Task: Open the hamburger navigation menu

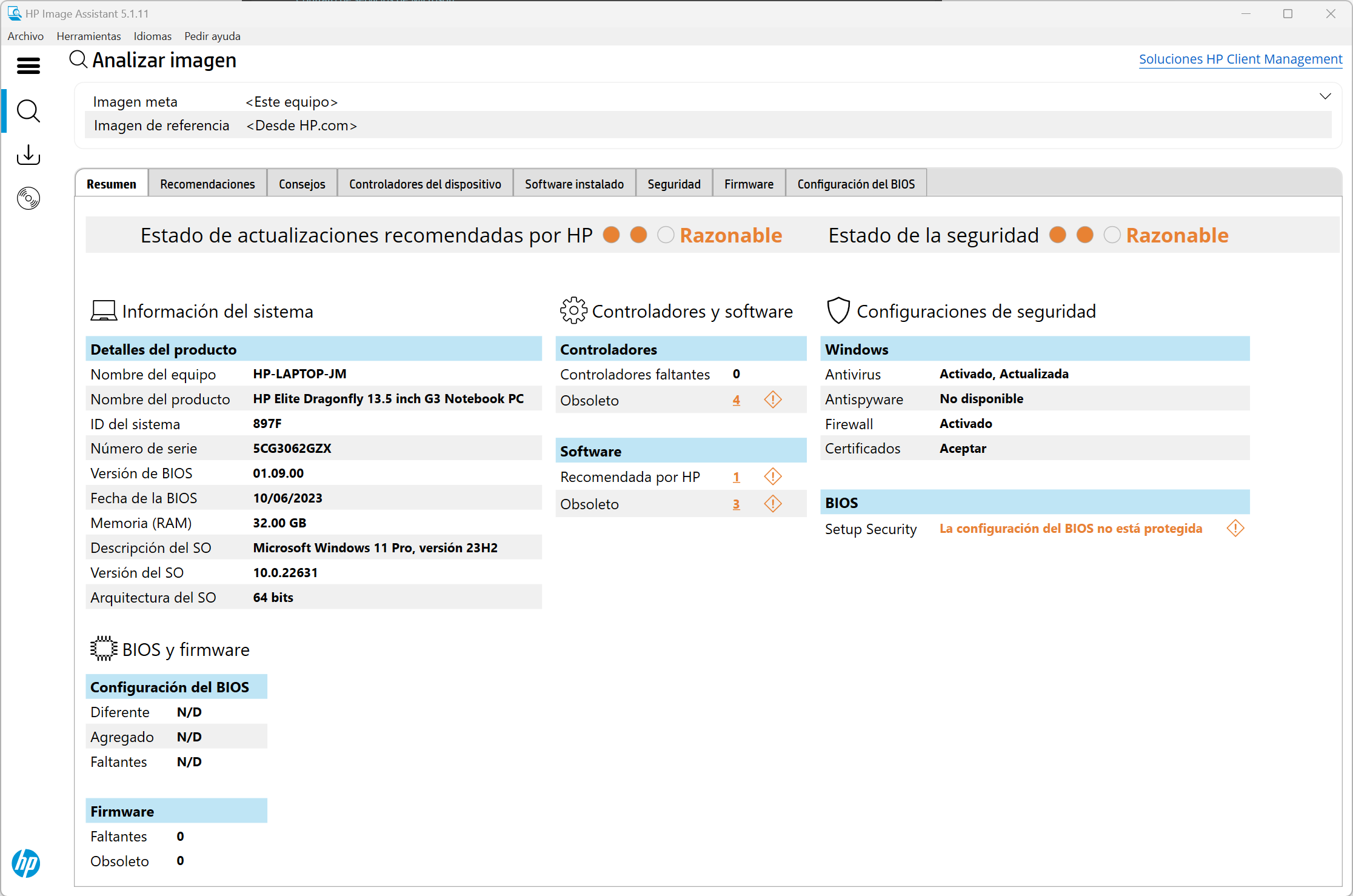Action: 28,65
